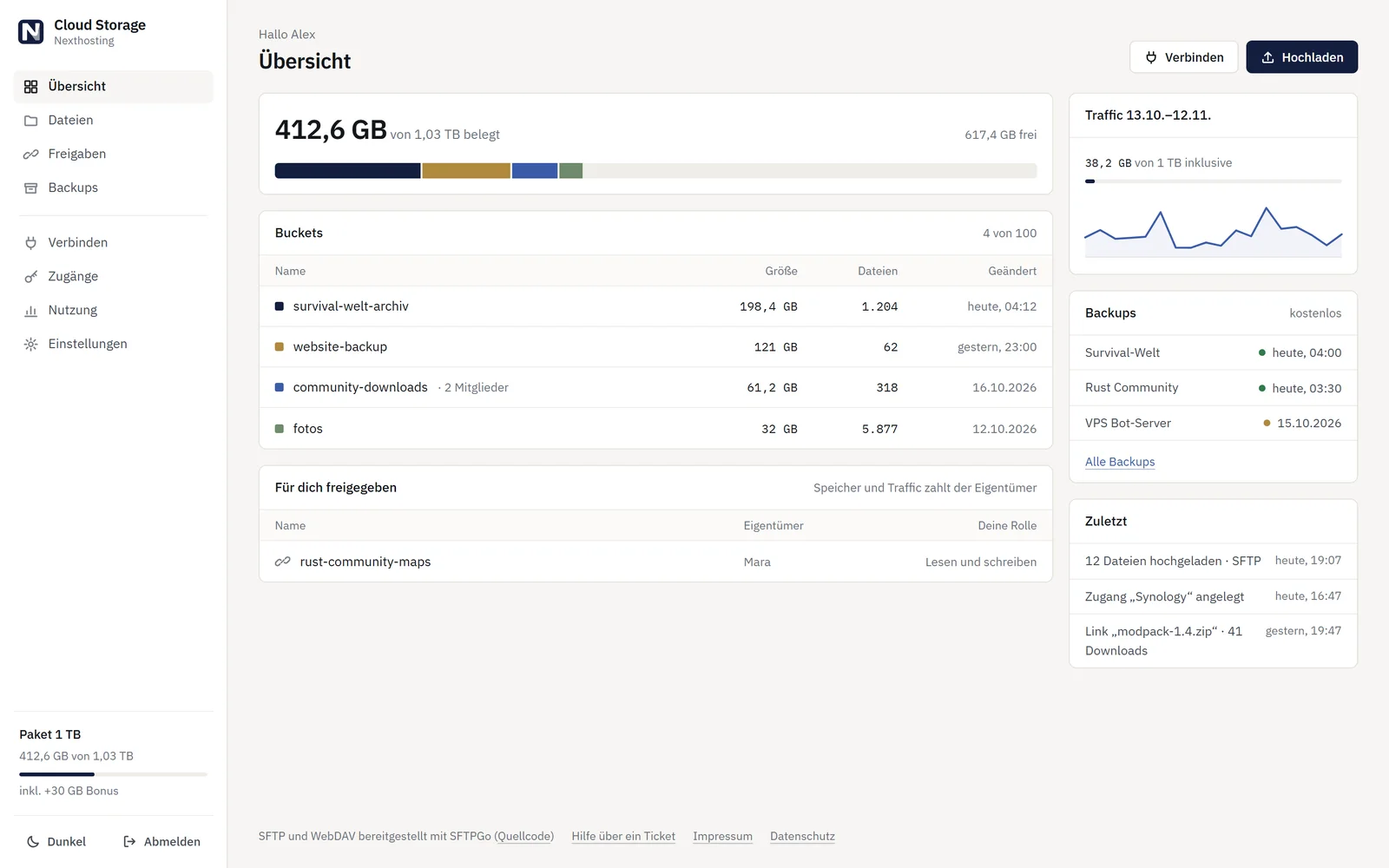Toggle Dunkel dark mode

coord(56,842)
